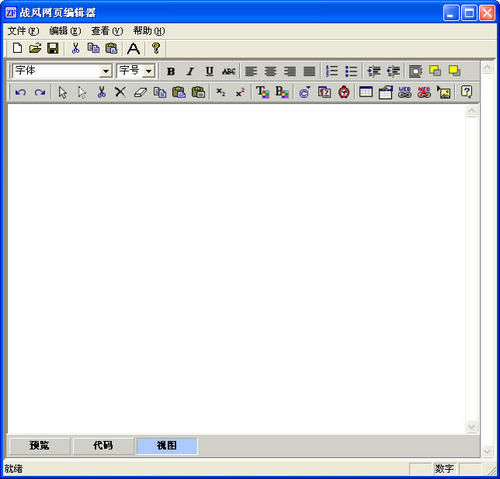The width and height of the screenshot is (500, 479).
Task: Open the 查看(V) menu
Action: click(107, 31)
